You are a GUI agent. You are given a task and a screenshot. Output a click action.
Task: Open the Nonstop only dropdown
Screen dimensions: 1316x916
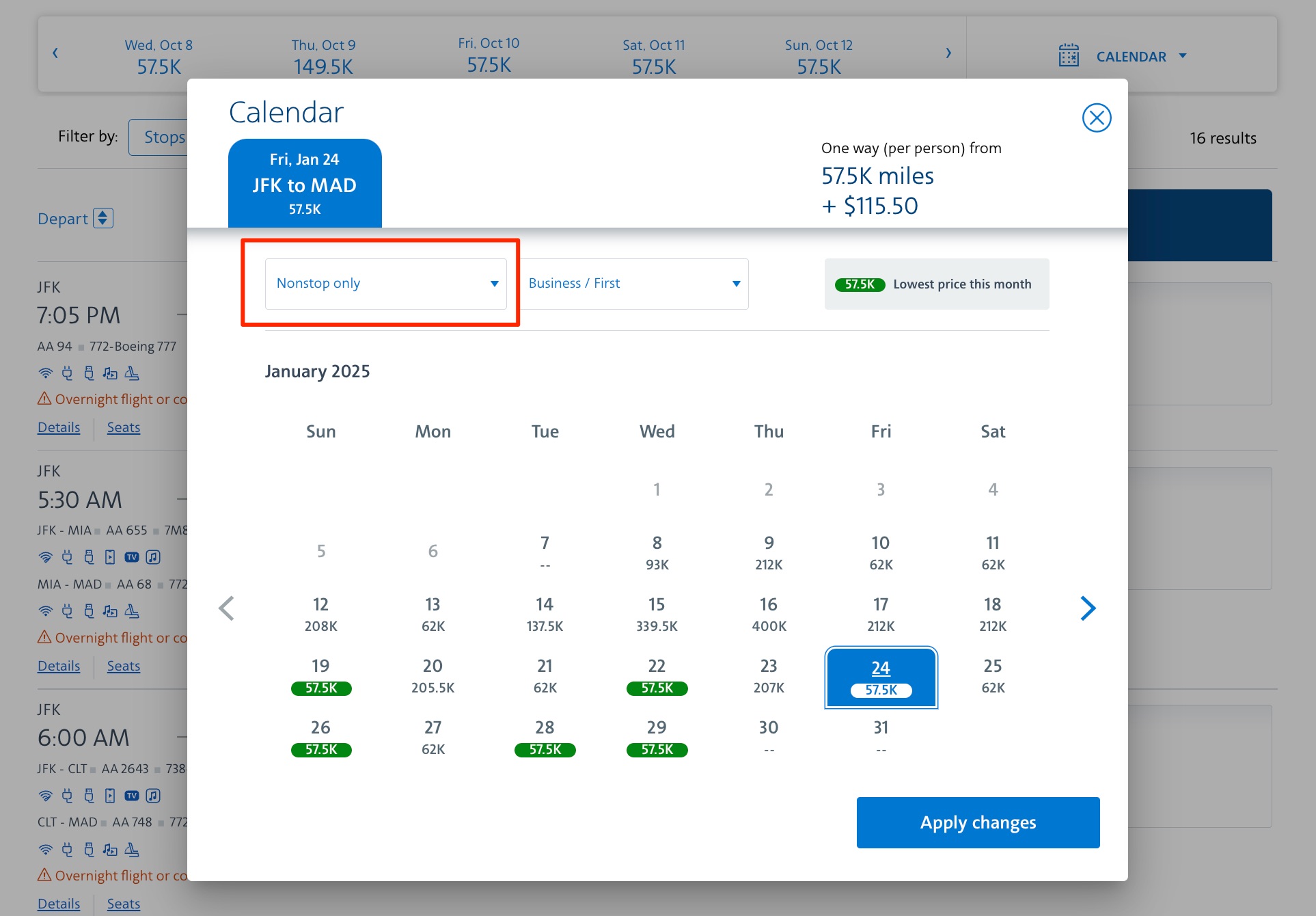click(x=386, y=283)
